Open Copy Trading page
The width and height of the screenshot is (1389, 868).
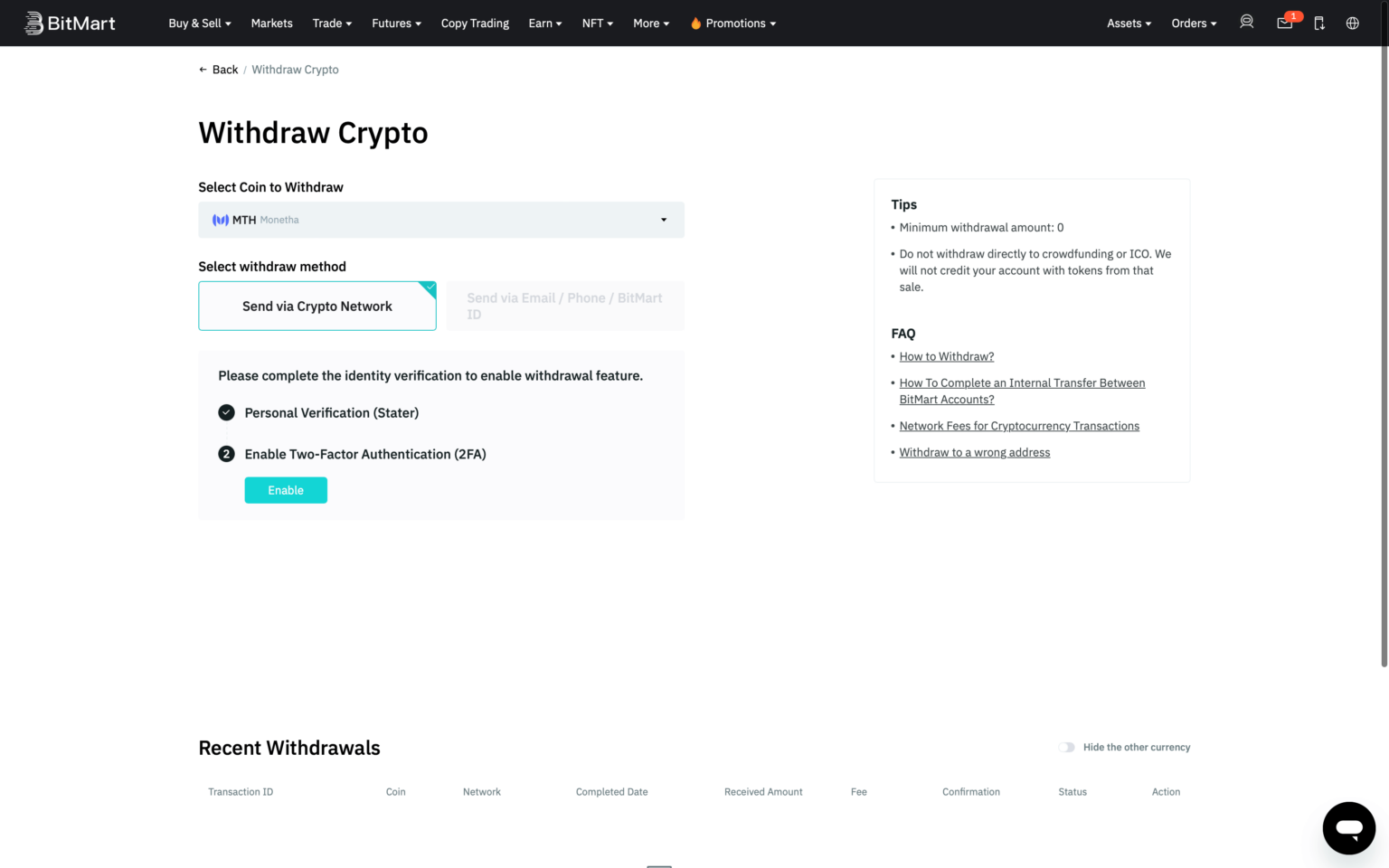[x=475, y=24]
